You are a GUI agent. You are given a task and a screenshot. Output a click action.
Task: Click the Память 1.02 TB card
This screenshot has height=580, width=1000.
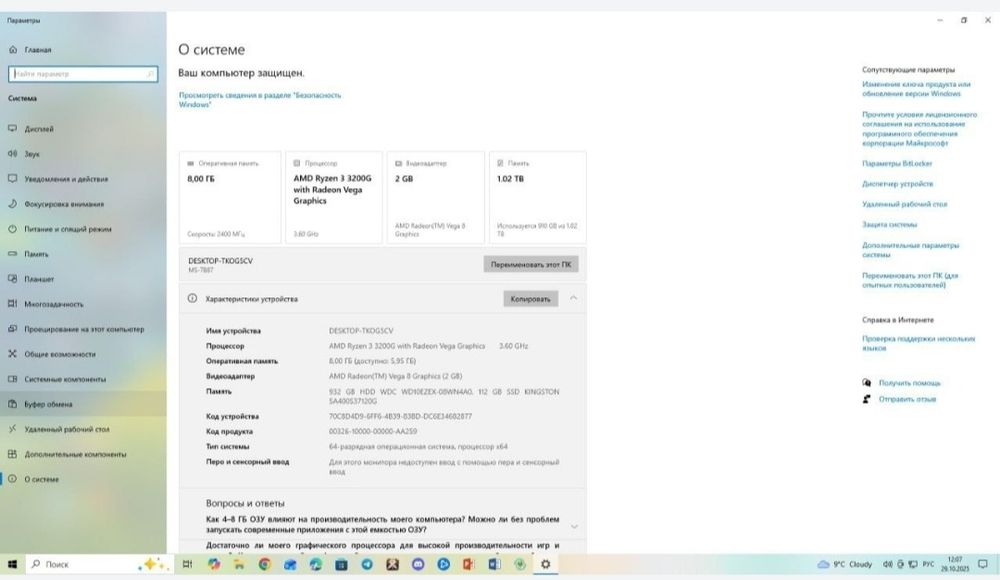538,197
